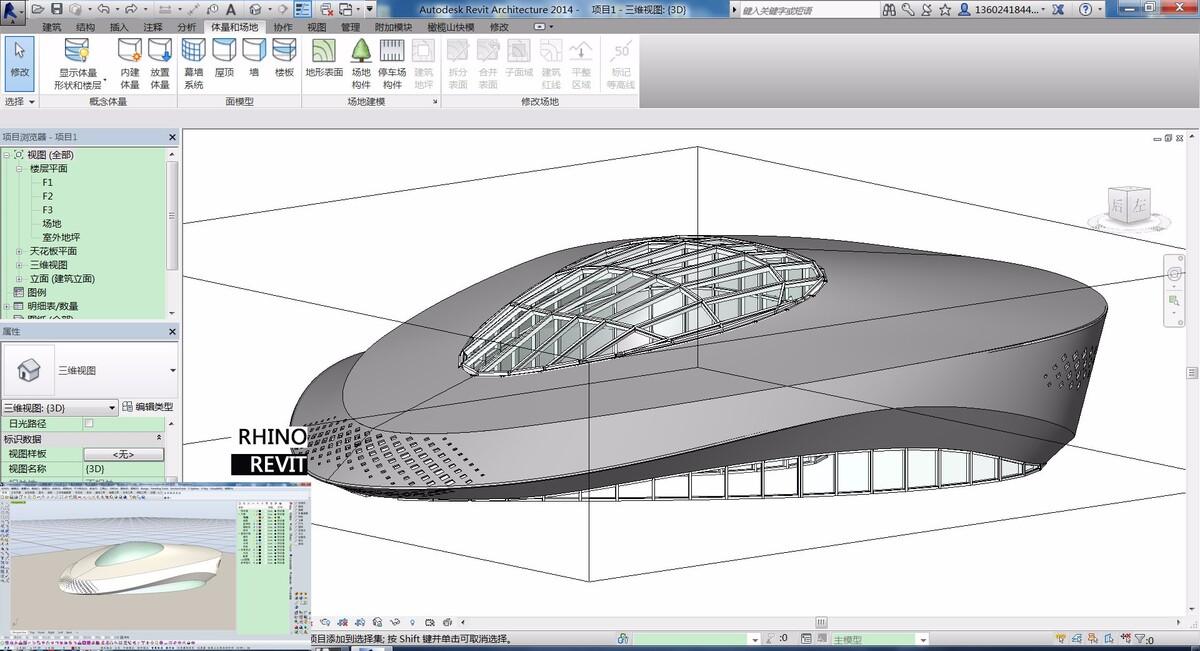Click the horizontal scrollbar under the 3D view
The width and height of the screenshot is (1200, 651).
(x=821, y=622)
